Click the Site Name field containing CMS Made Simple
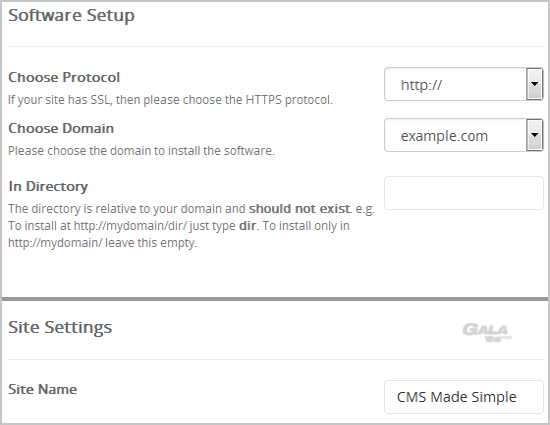This screenshot has width=550, height=425. (x=464, y=397)
